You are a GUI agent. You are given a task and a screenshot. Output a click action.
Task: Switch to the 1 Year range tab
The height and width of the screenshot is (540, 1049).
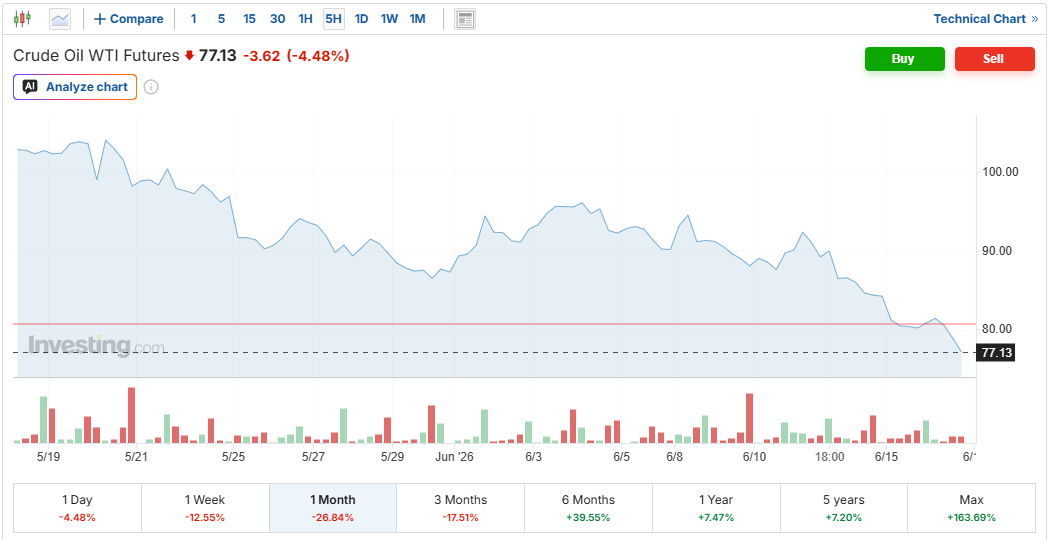tap(715, 508)
